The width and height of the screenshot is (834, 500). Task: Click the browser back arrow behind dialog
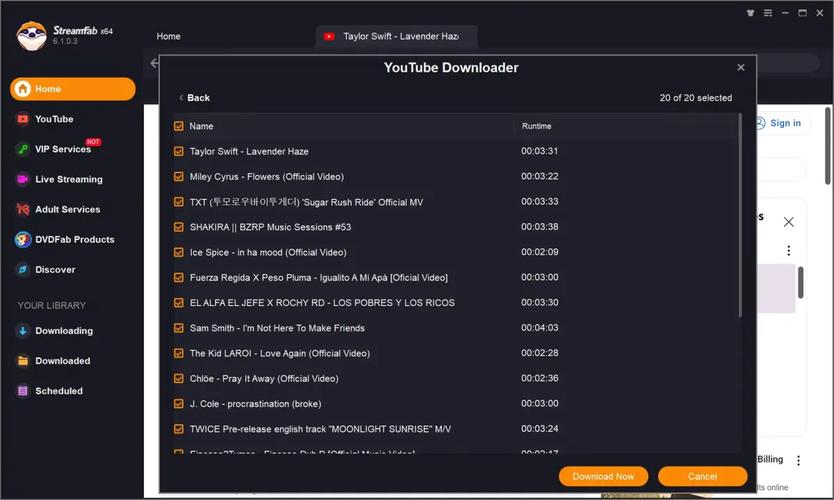[154, 63]
